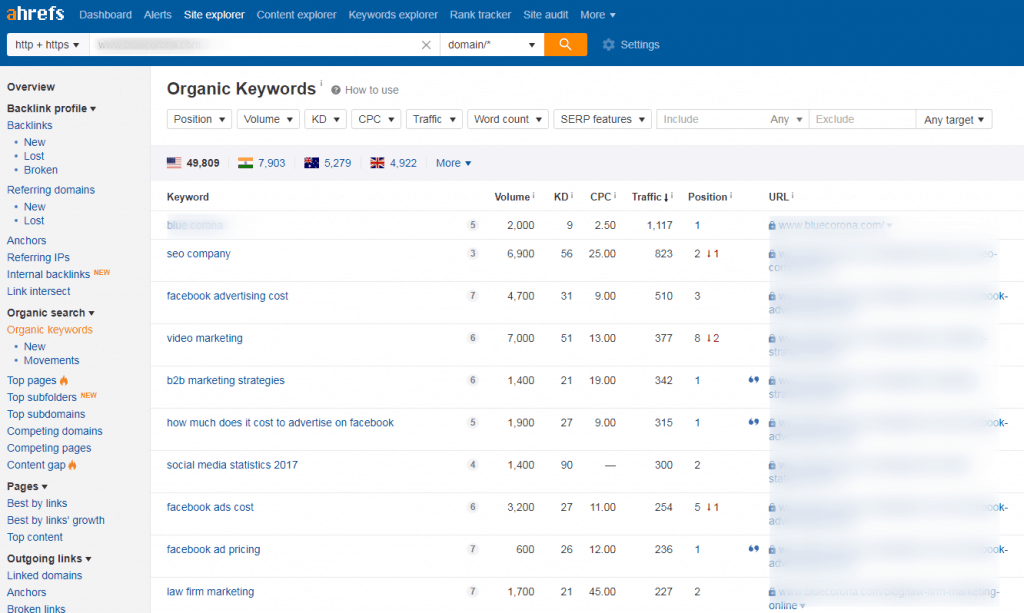Viewport: 1024px width, 613px height.
Task: Open the Any match dropdown beside Include
Action: click(x=786, y=119)
